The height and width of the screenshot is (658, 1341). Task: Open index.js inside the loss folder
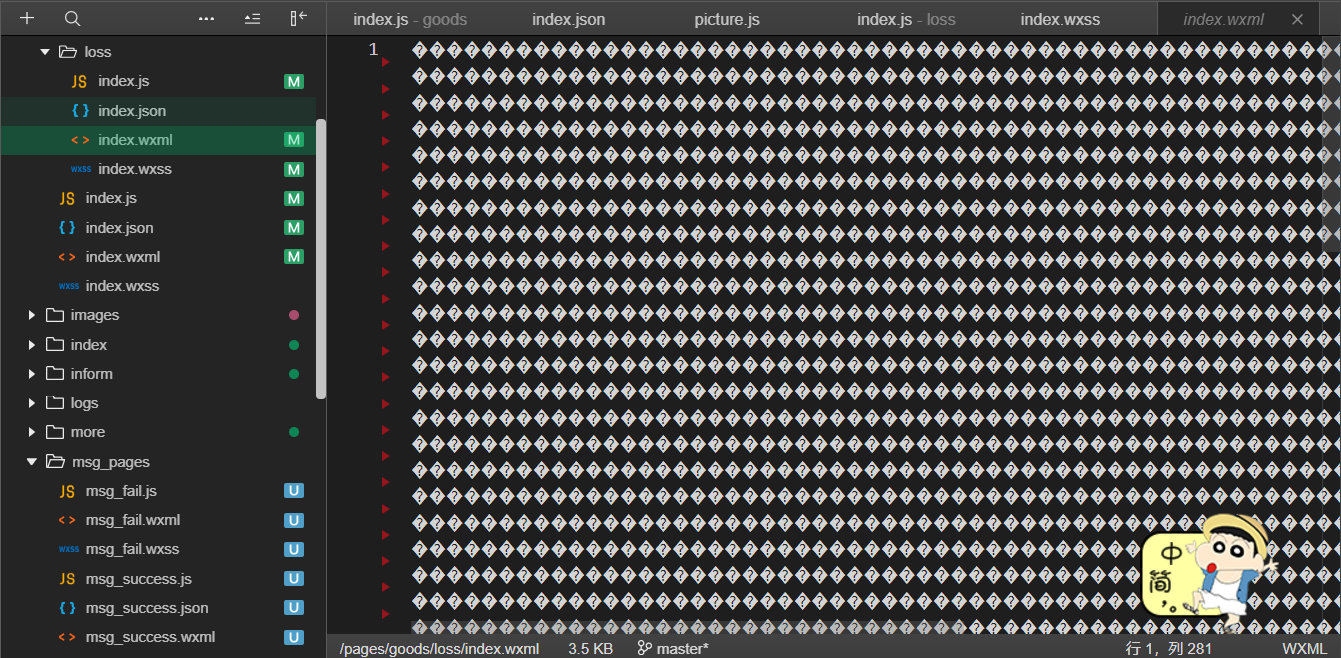click(x=123, y=81)
